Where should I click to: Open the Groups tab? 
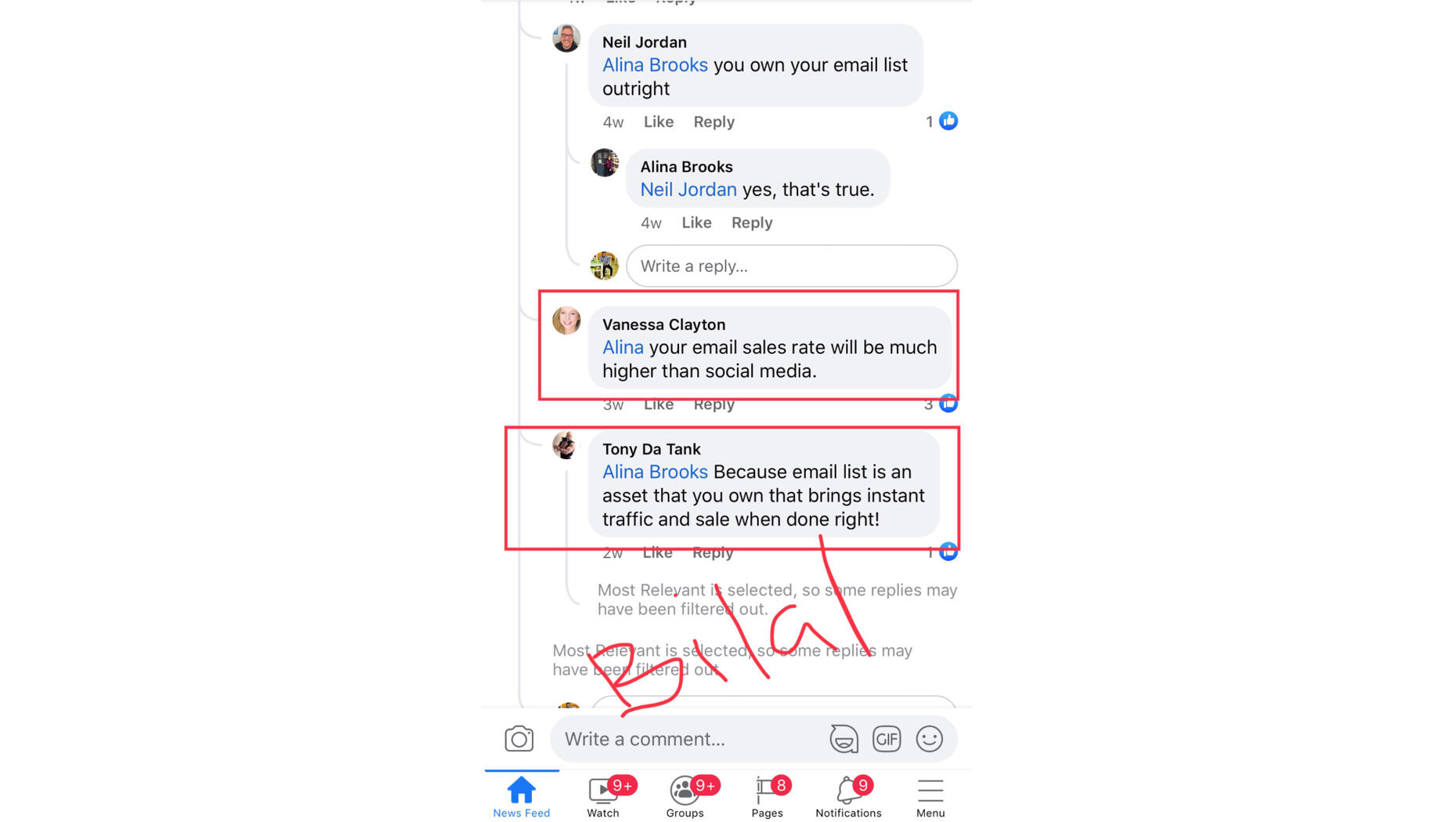(685, 796)
